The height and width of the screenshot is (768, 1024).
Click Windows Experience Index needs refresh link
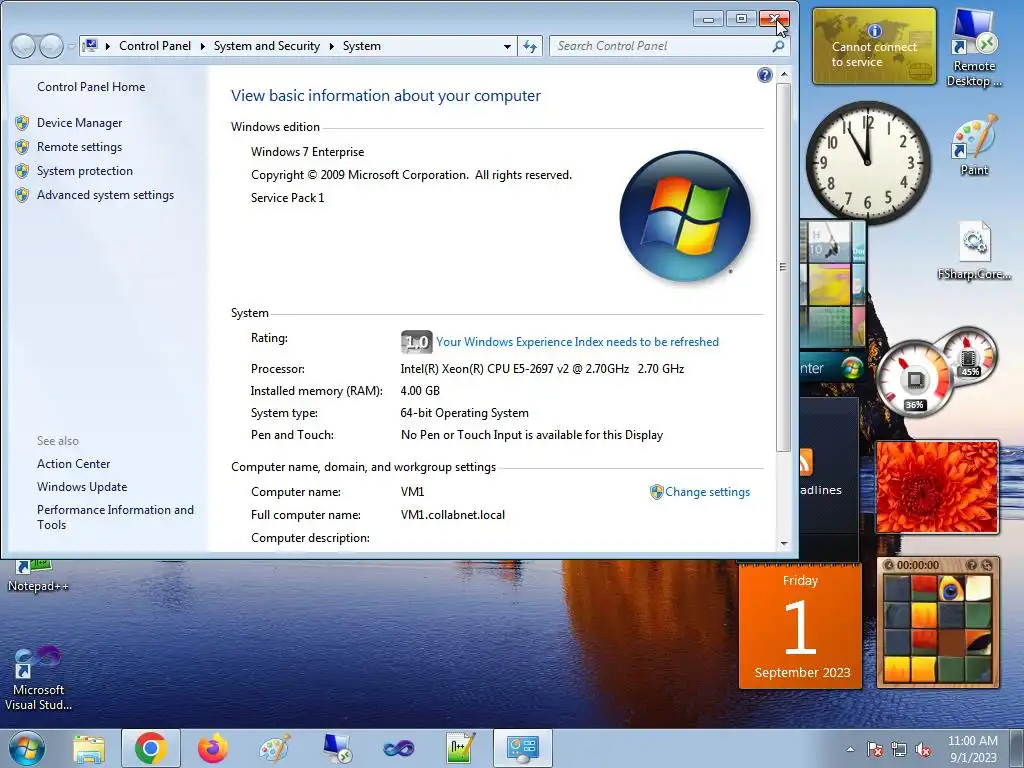577,342
